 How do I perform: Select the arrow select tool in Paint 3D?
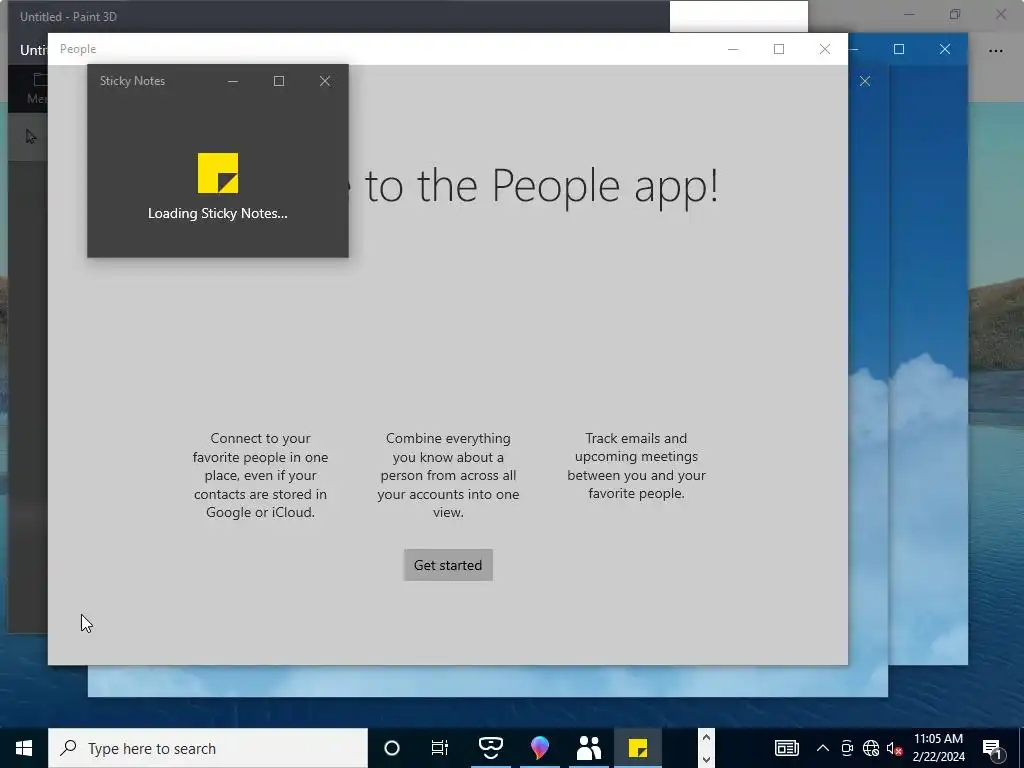coord(31,136)
